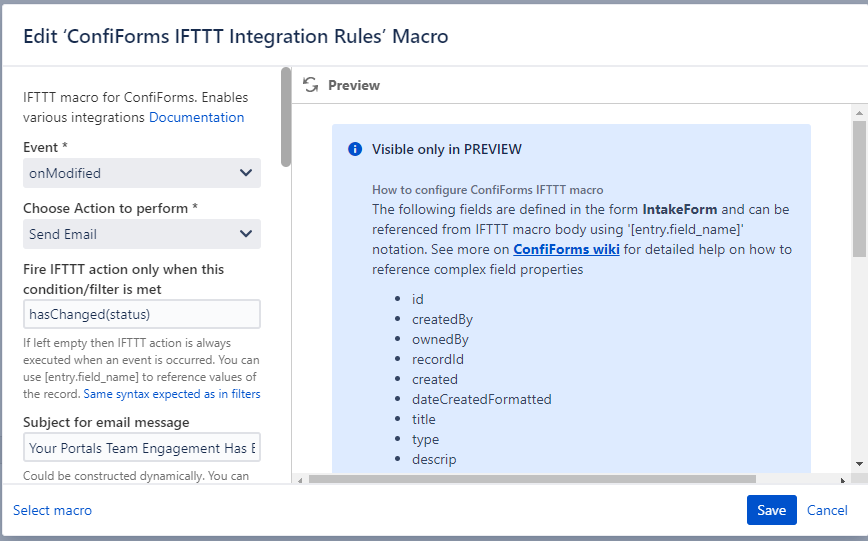The image size is (868, 541).
Task: Click the 'descrip' field name
Action: [434, 460]
